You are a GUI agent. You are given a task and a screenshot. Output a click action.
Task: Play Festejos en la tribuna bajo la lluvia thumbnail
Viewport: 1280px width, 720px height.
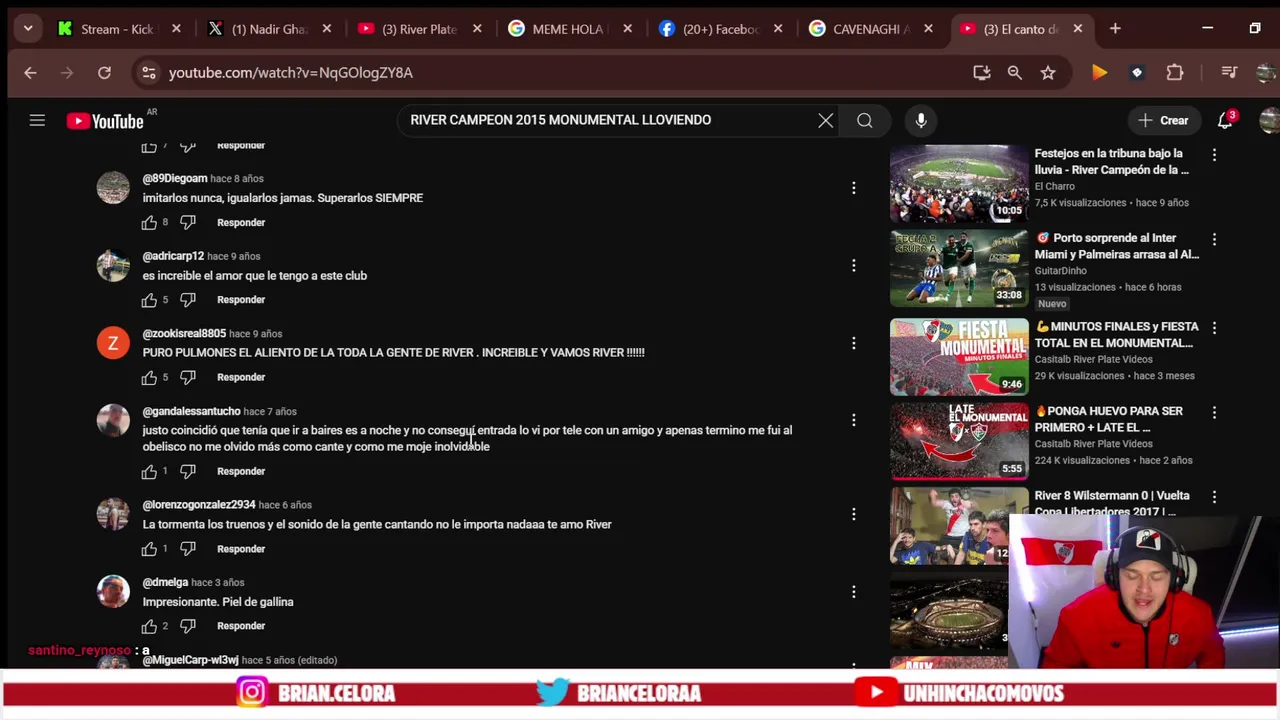(x=959, y=184)
